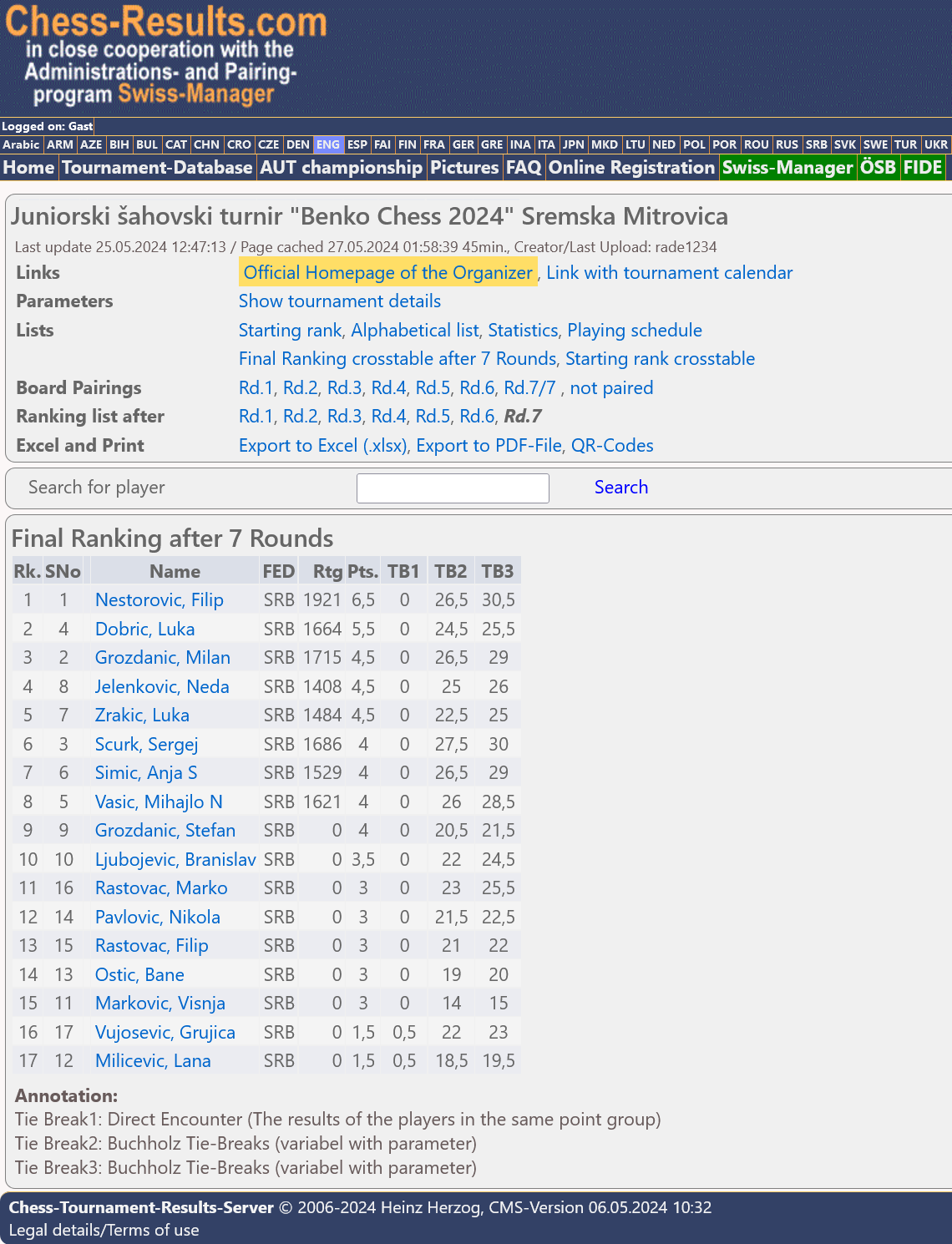Open player Markovic, Visnja
952x1244 pixels.
pyautogui.click(x=160, y=1003)
